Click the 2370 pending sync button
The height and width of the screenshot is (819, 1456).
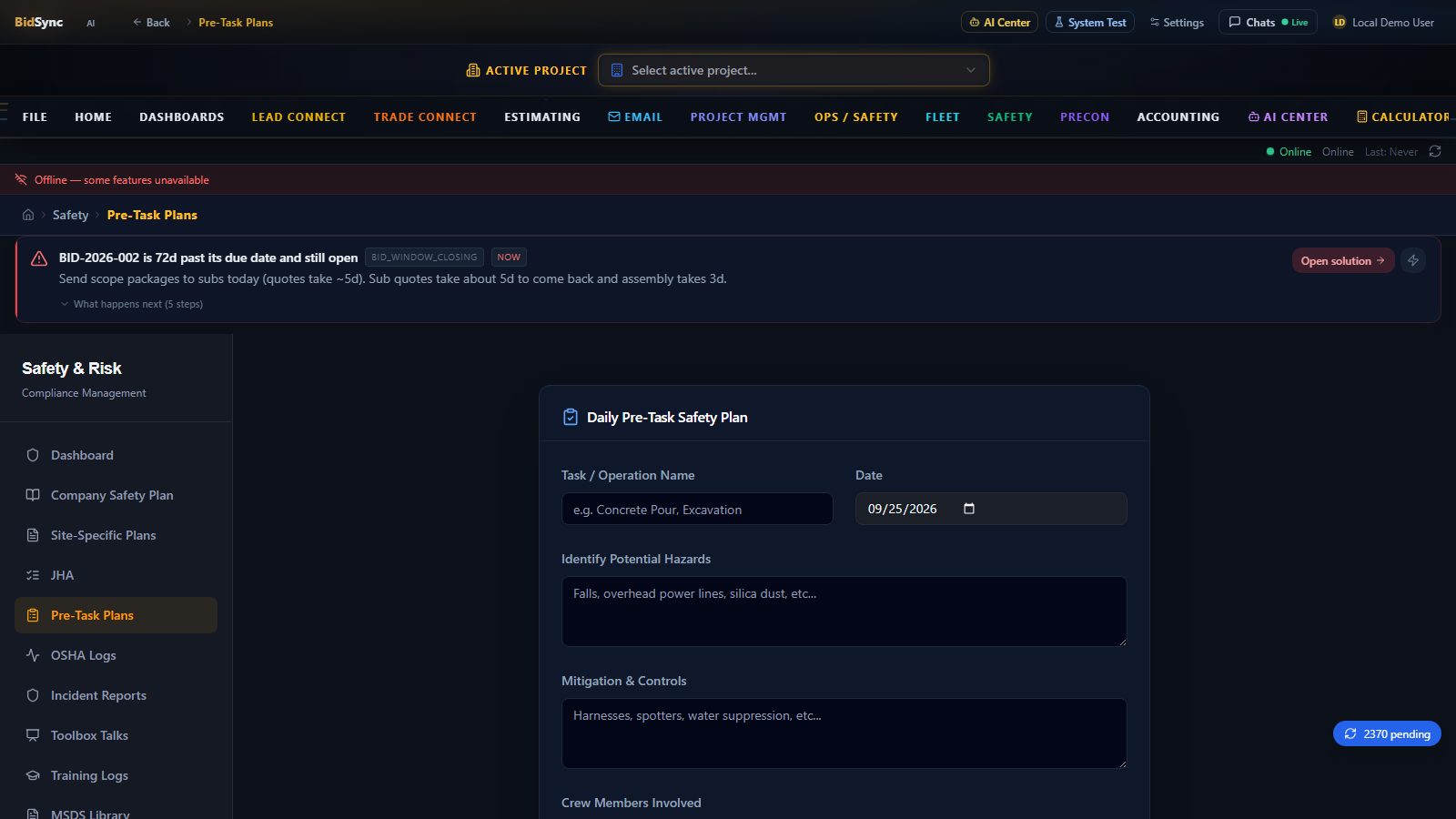coord(1387,733)
